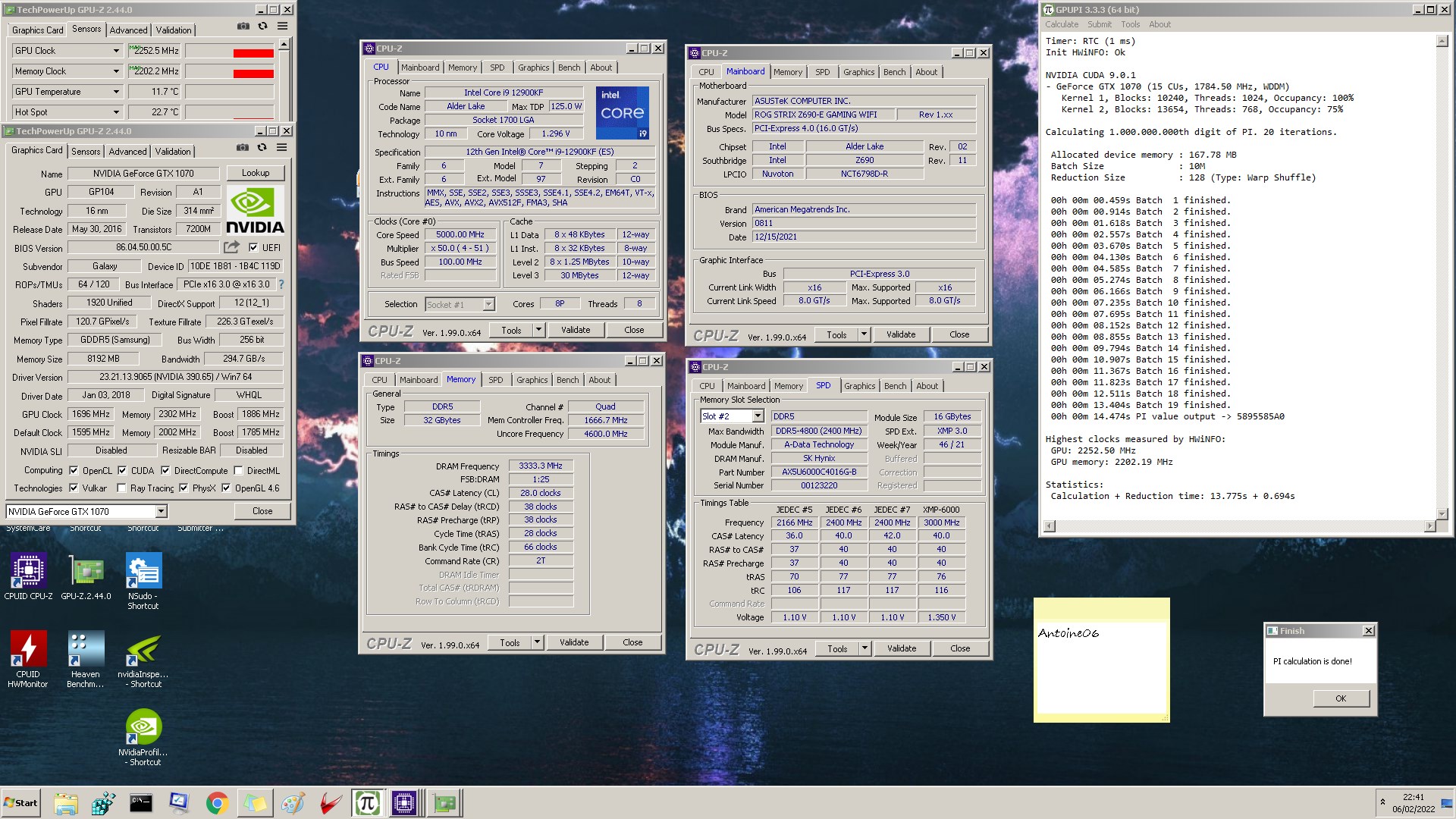Open Tools dropdown arrow in CPU-Z Memory window

coord(537,642)
